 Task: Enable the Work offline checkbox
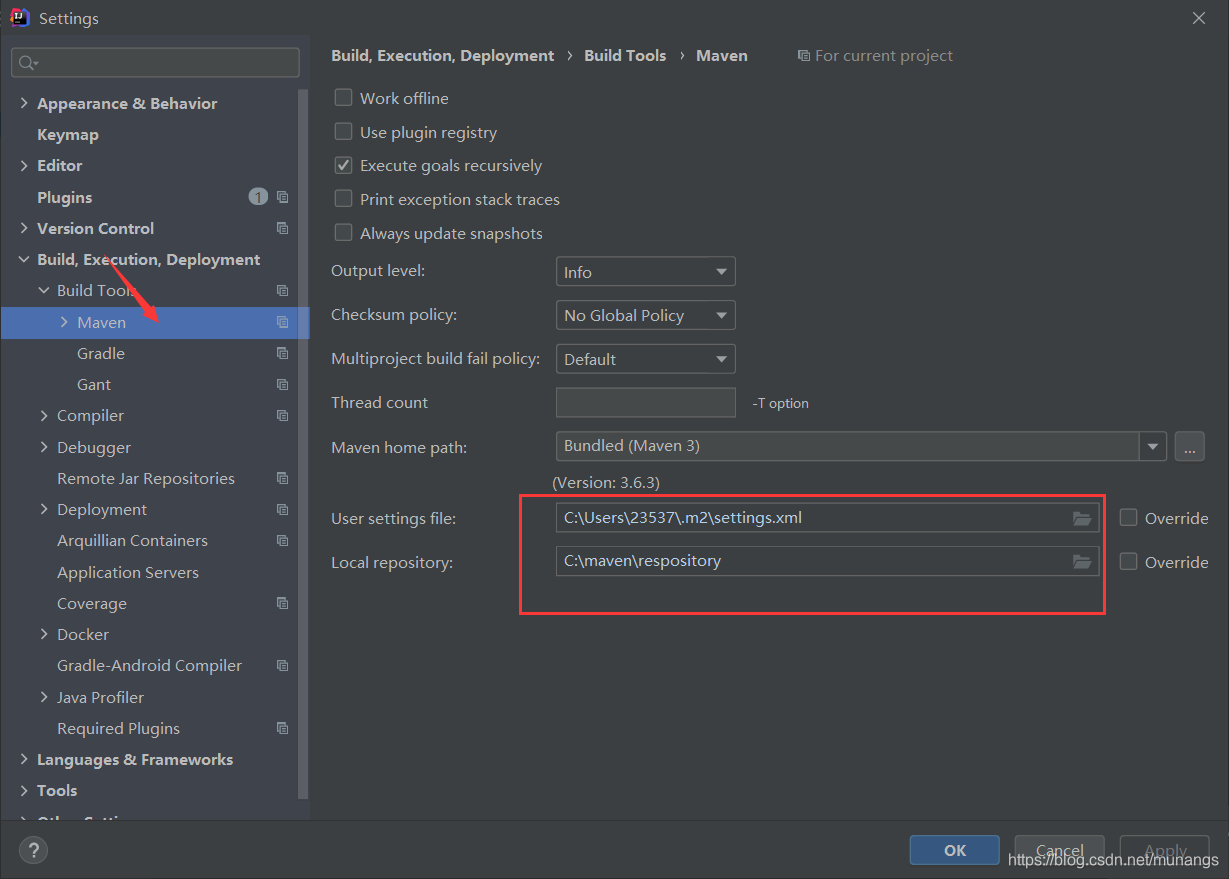pyautogui.click(x=343, y=98)
